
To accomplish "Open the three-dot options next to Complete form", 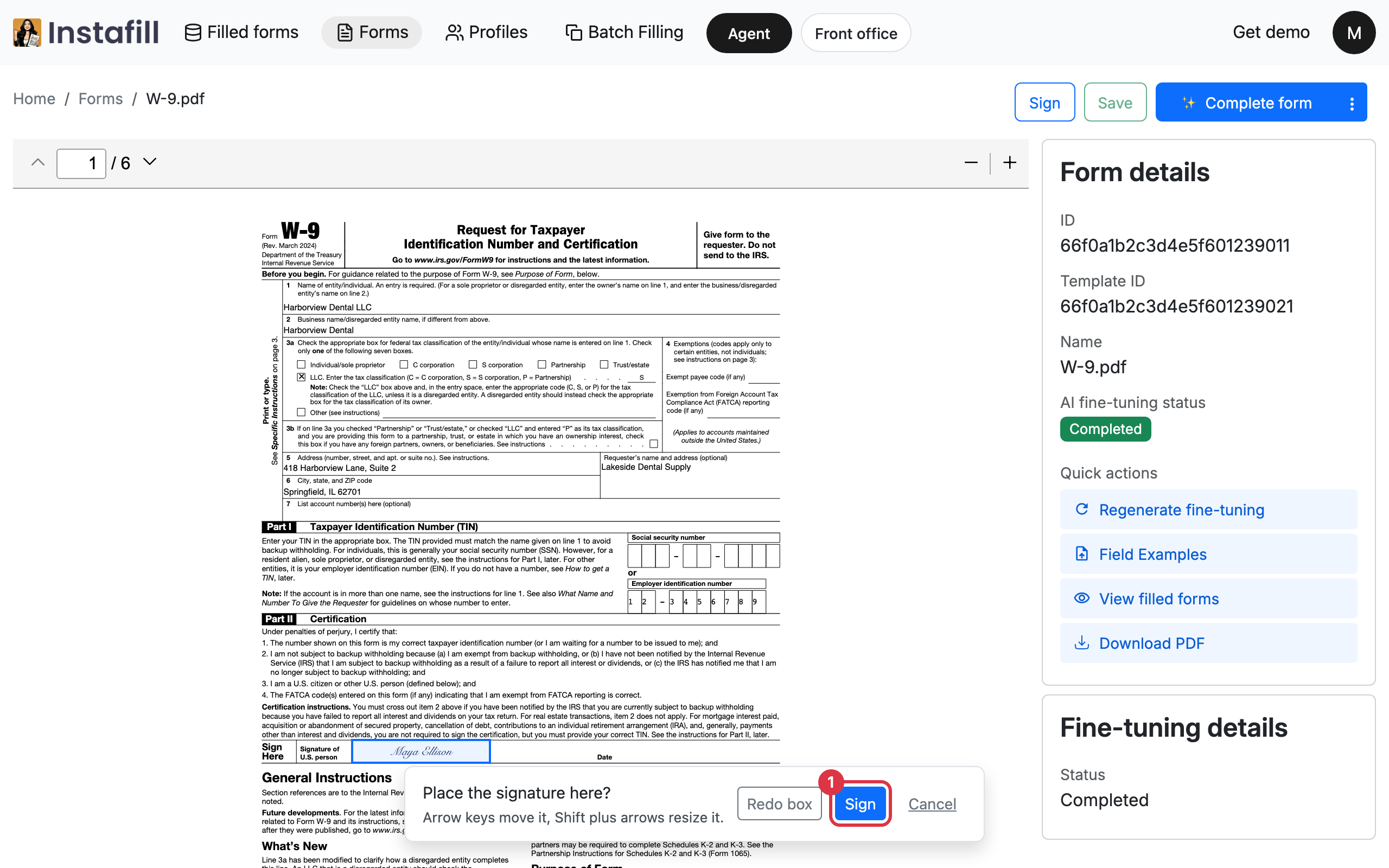I will 1352,103.
